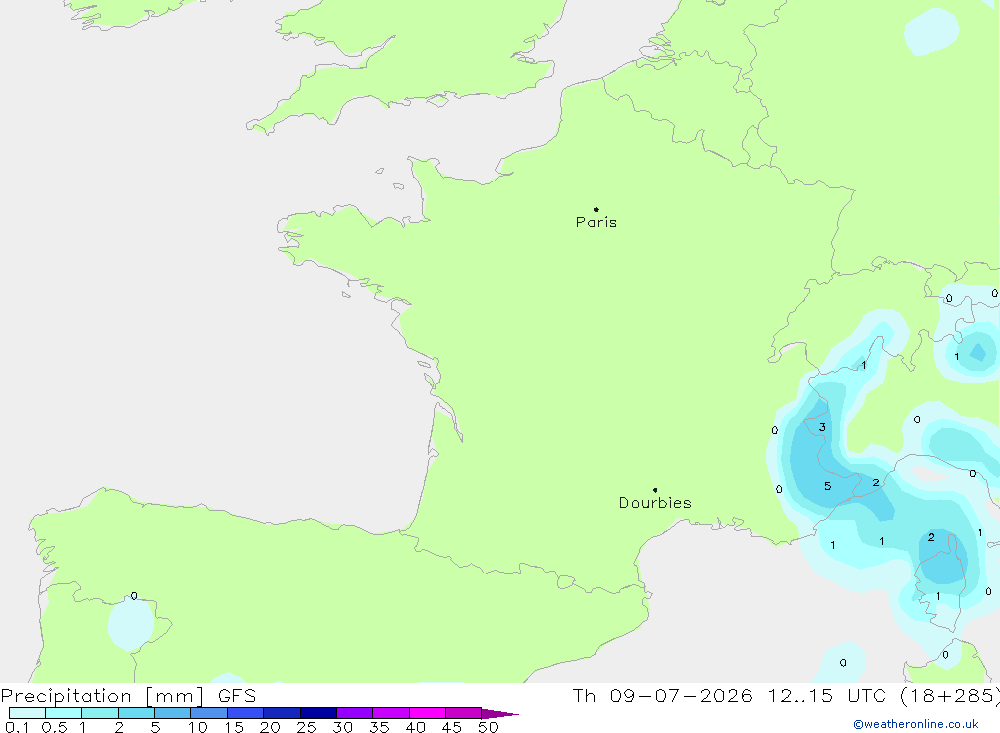Click the (18+285) forecast offset text
This screenshot has height=733, width=1000.
point(950,695)
